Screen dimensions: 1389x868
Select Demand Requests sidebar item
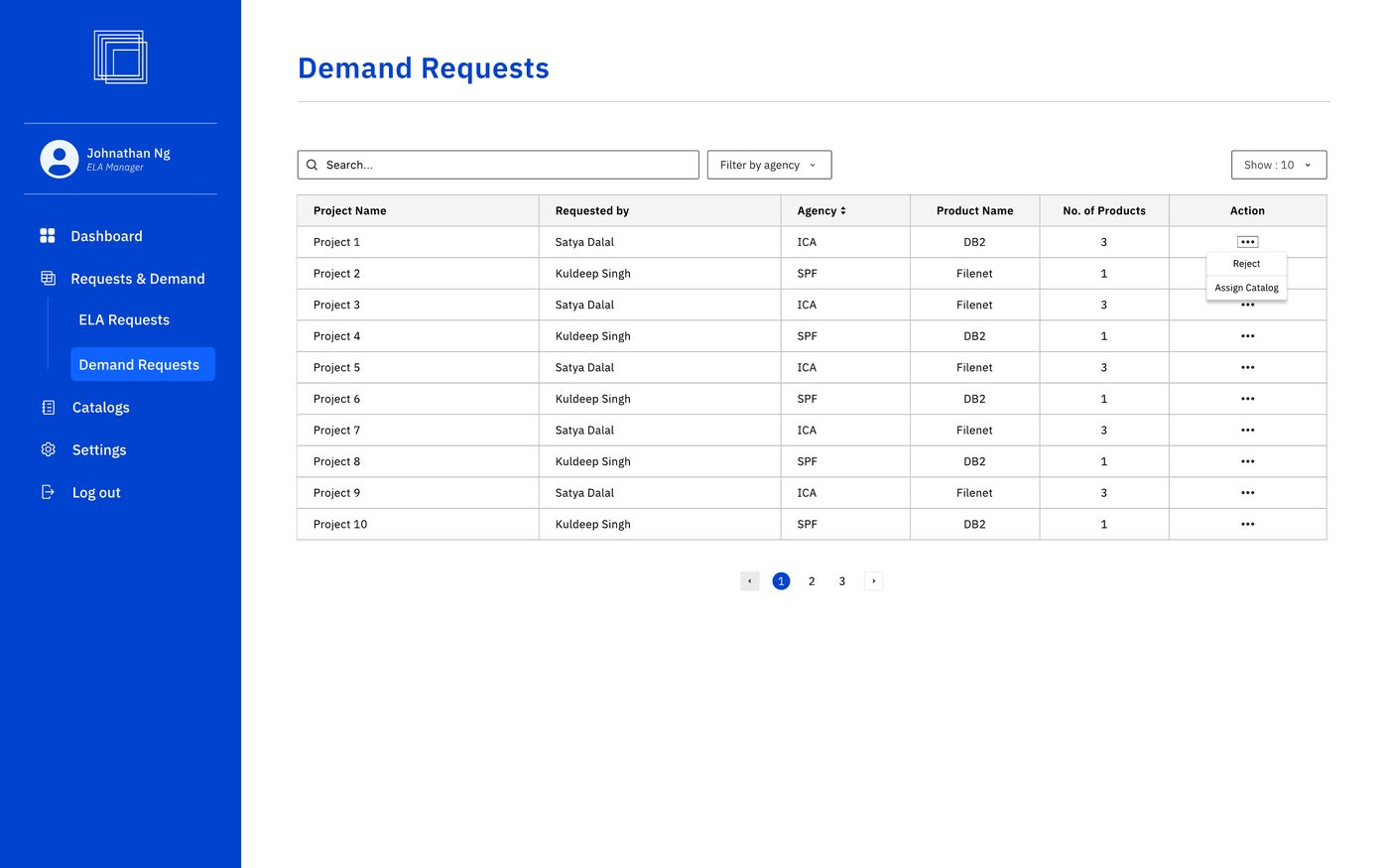point(143,364)
